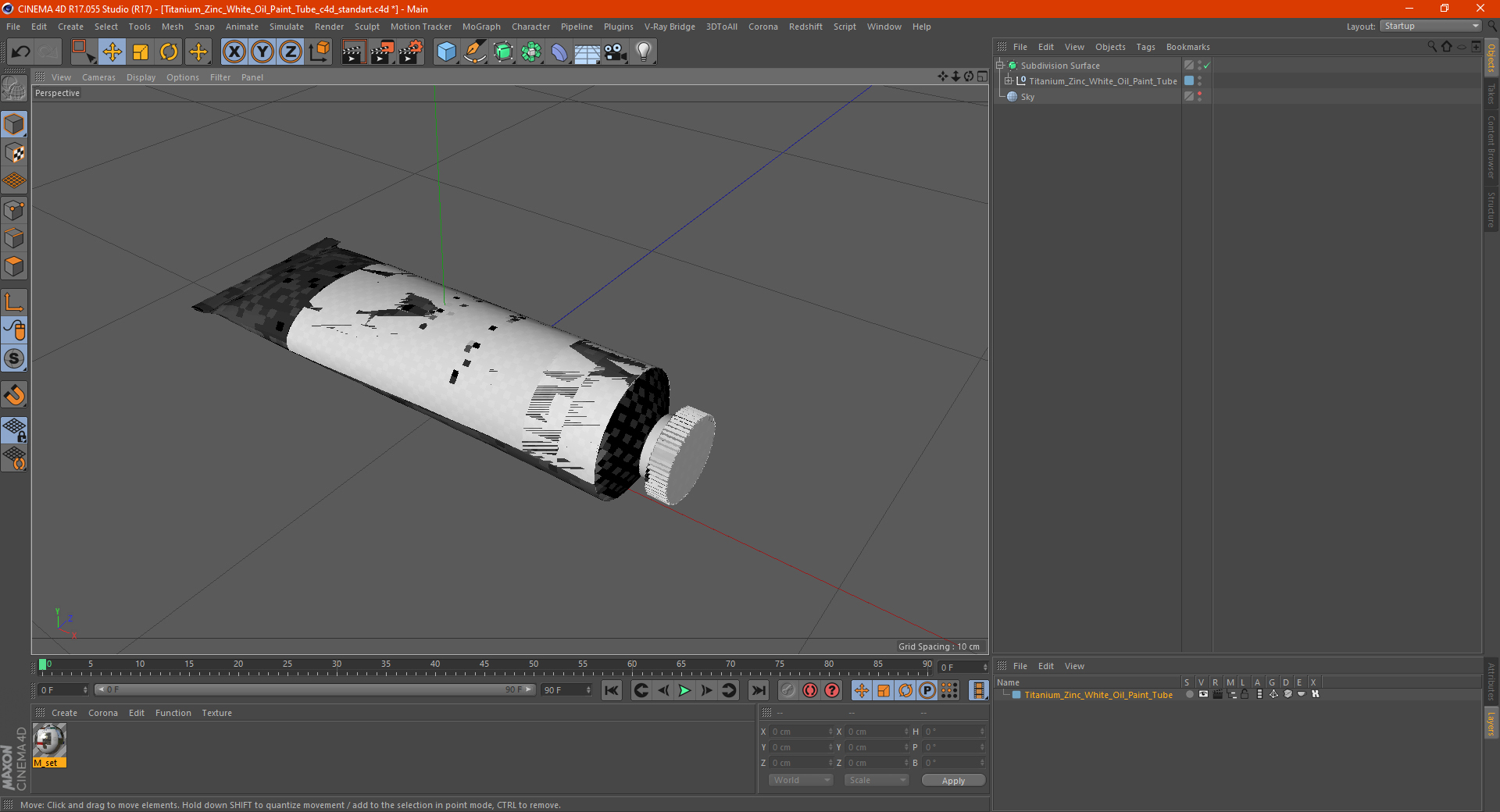Click Make Editable icon in left palette
The image size is (1500, 812).
click(x=14, y=89)
